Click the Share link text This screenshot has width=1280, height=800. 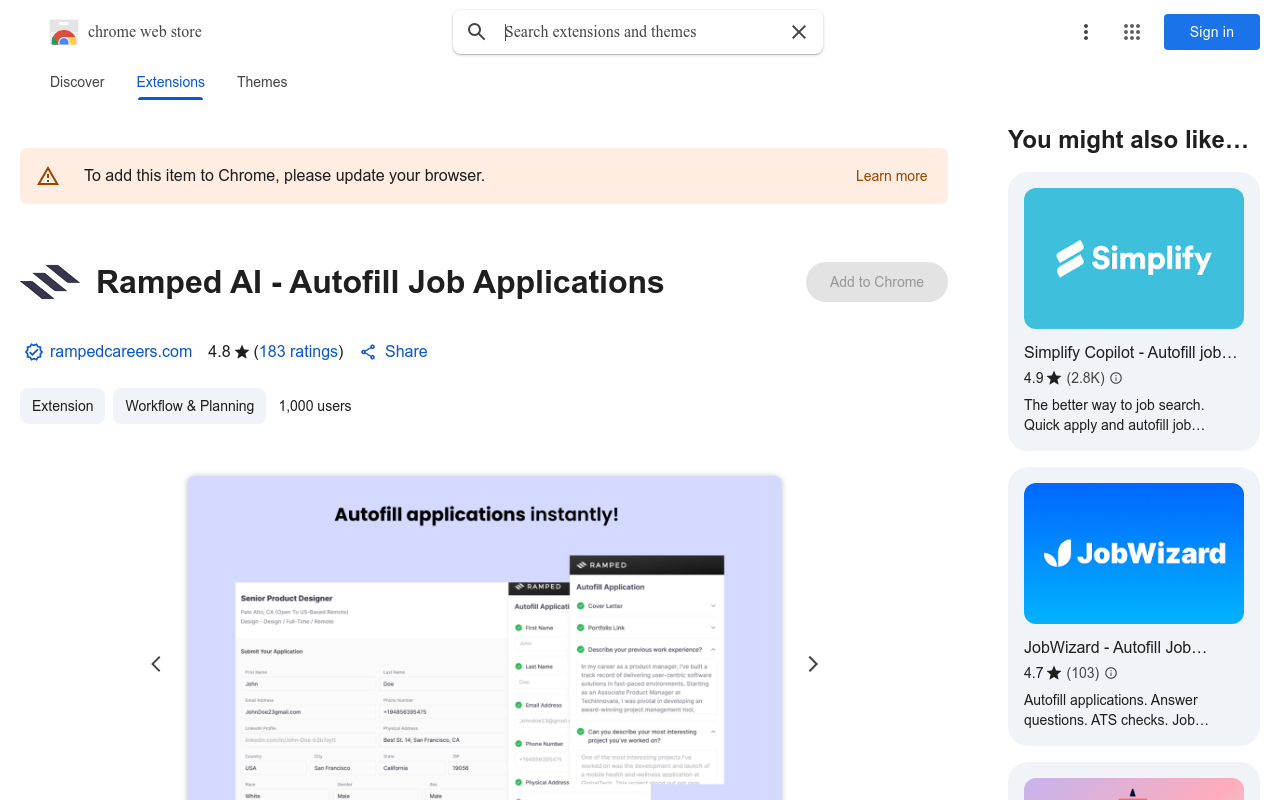coord(406,352)
